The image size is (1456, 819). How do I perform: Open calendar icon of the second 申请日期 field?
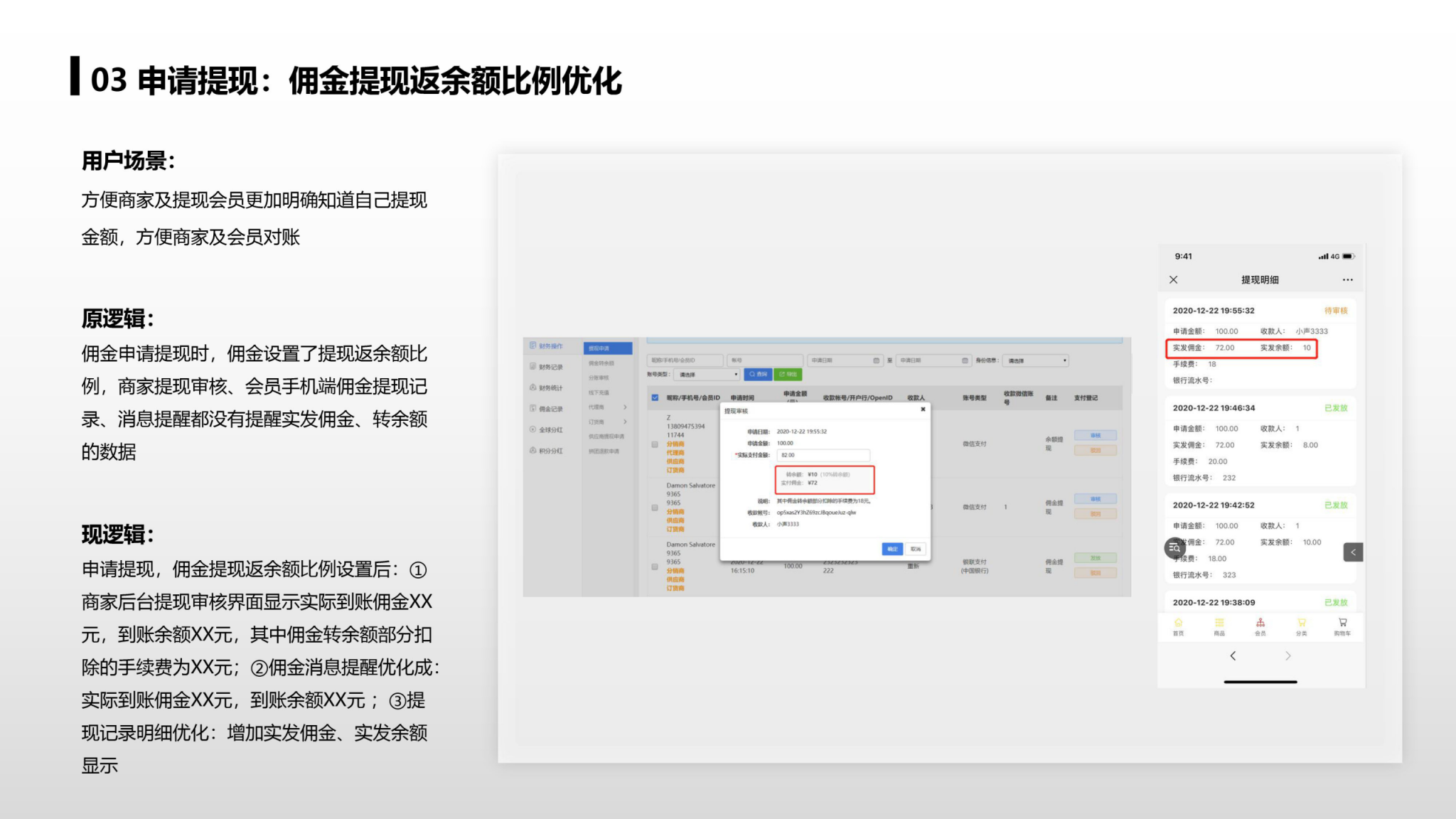965,360
